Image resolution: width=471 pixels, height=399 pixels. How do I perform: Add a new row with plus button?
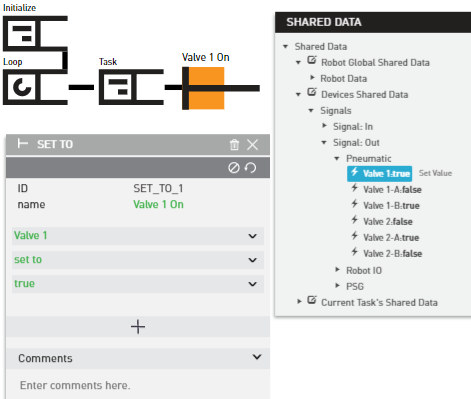[x=138, y=327]
